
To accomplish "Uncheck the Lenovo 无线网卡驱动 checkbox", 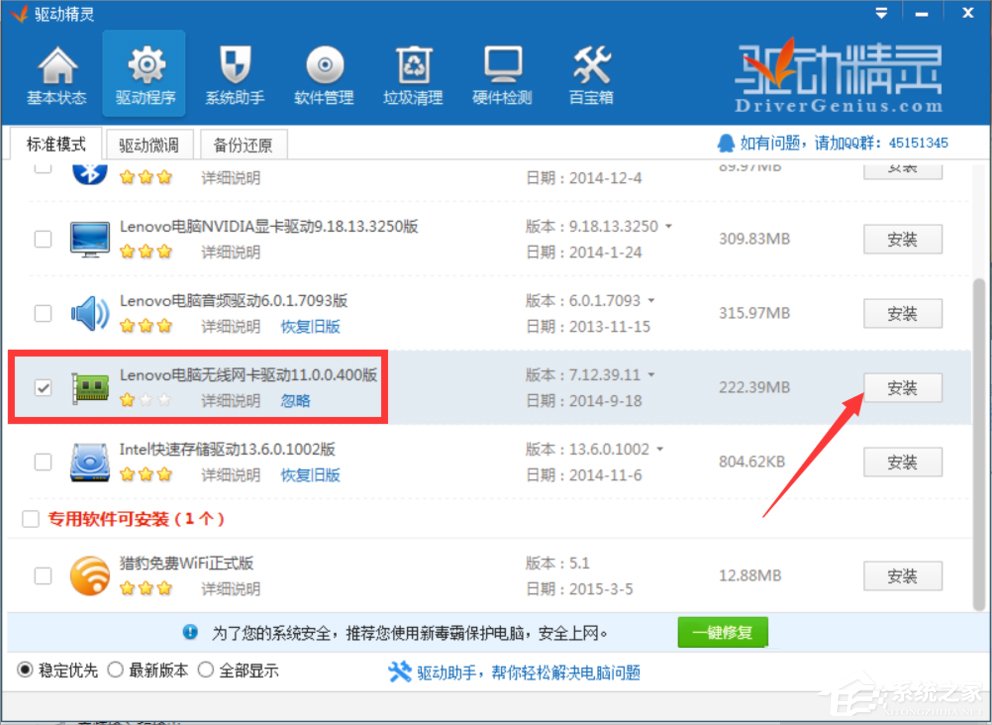I will pyautogui.click(x=42, y=387).
